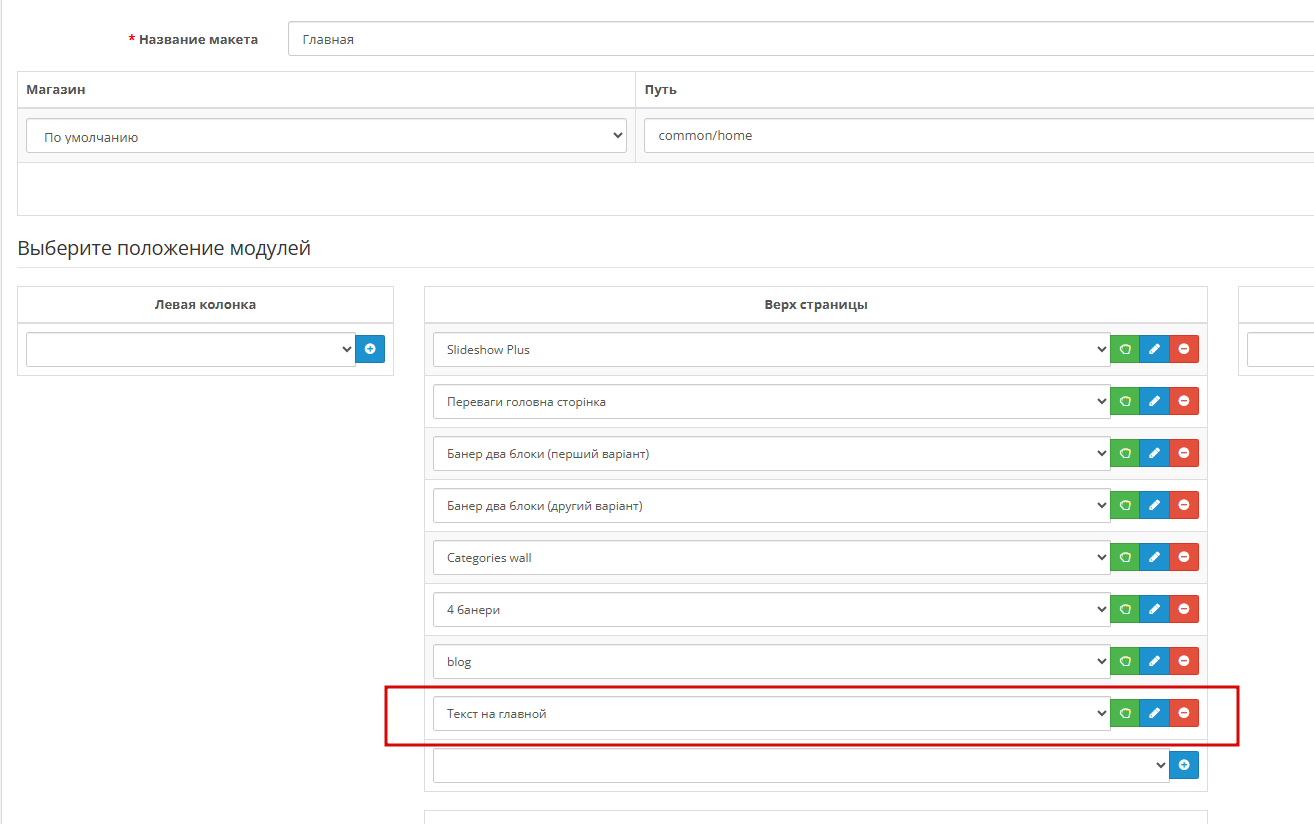Remove the Текст на главной module
Viewport: 1314px width, 824px height.
point(1184,713)
